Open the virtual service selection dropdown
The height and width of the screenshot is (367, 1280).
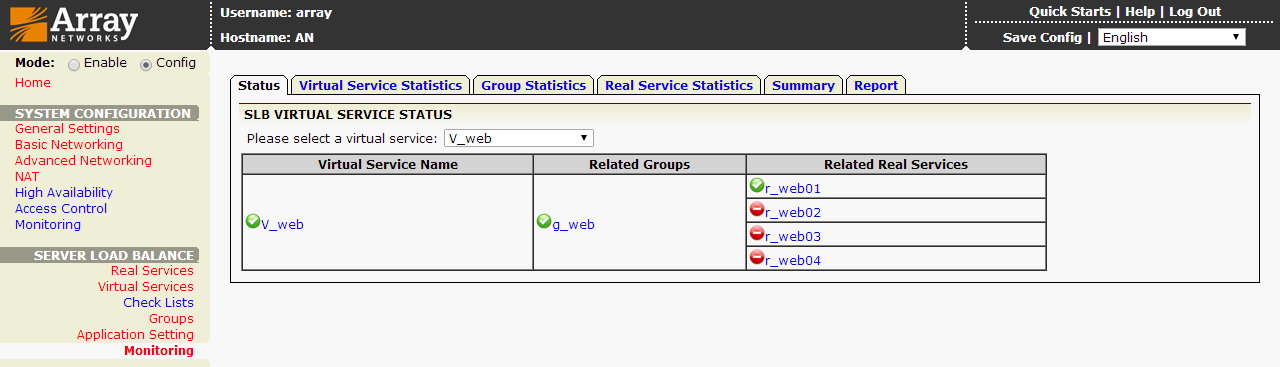[519, 138]
